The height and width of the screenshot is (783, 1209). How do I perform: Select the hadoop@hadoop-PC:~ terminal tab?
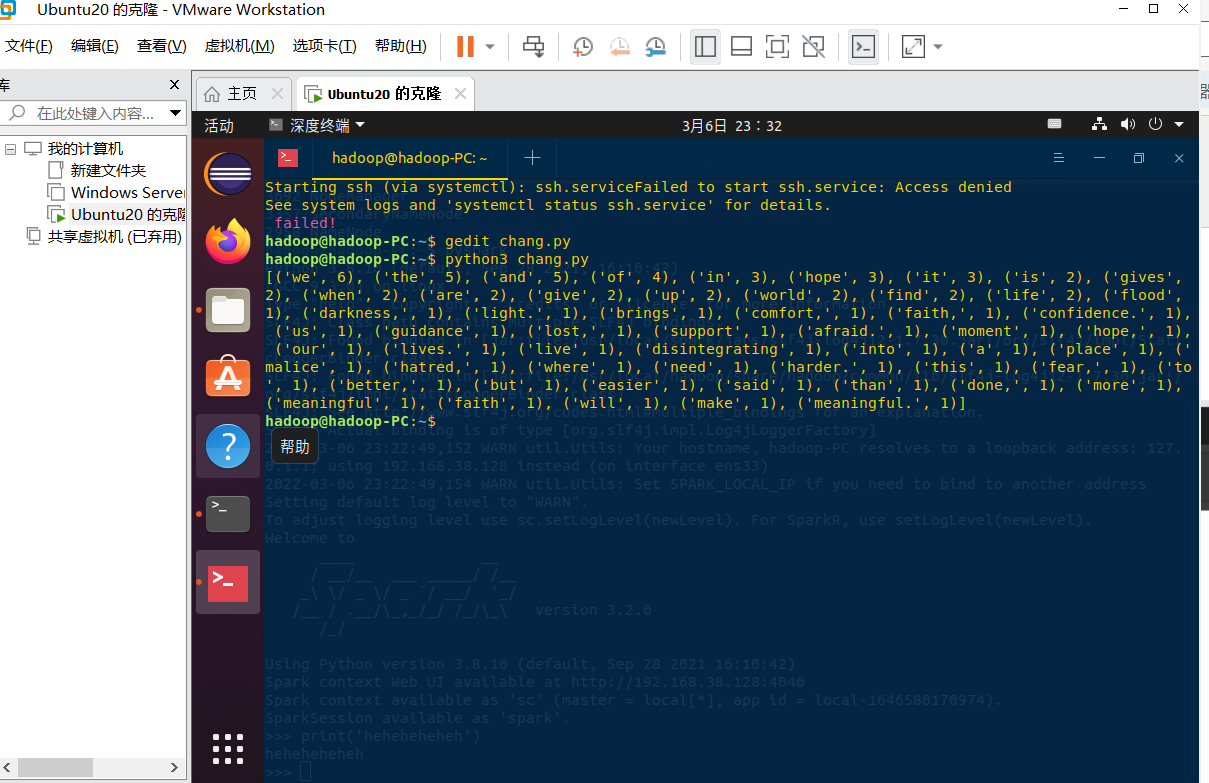click(410, 158)
